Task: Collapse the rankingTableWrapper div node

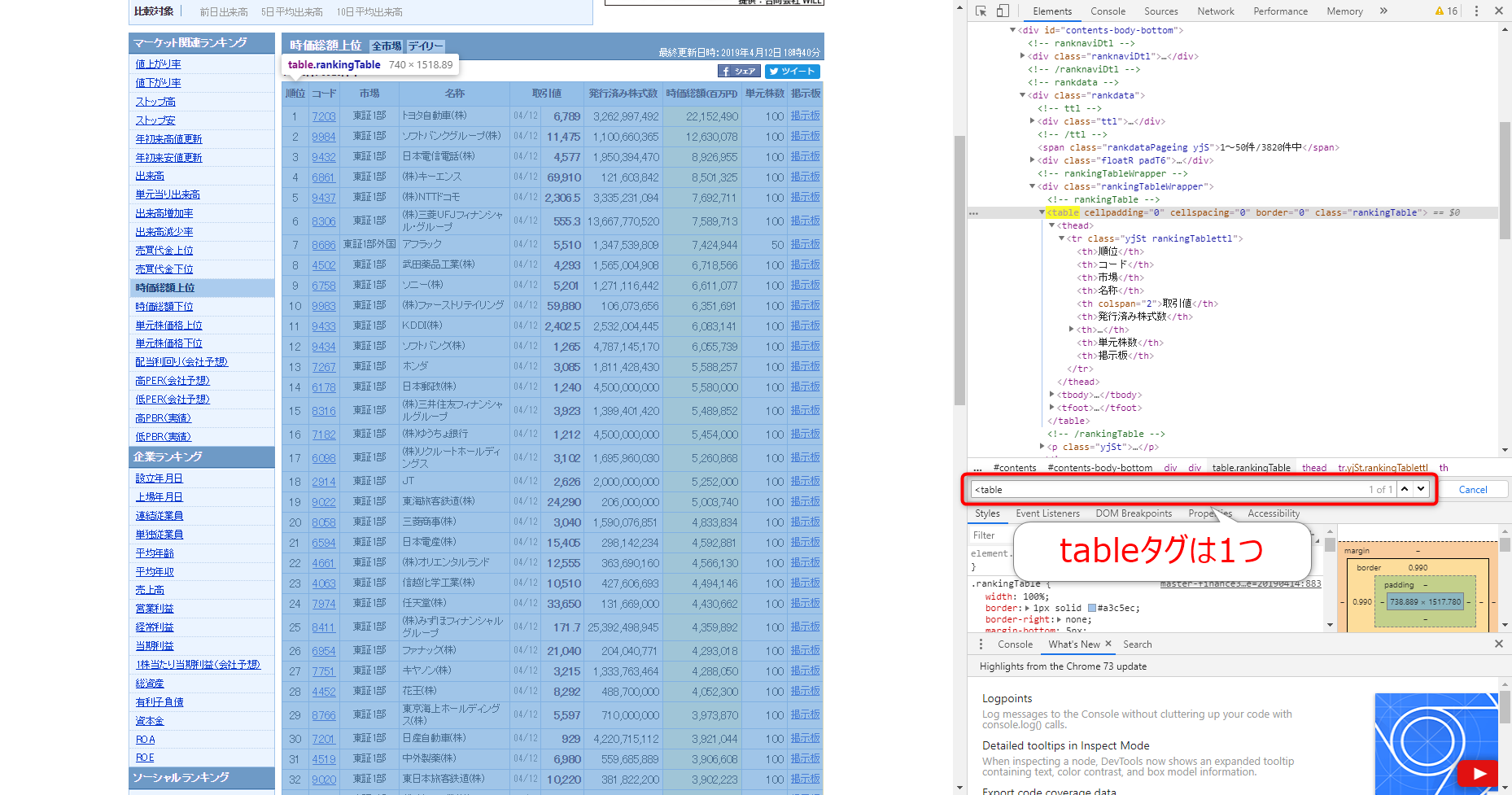Action: (x=1032, y=186)
